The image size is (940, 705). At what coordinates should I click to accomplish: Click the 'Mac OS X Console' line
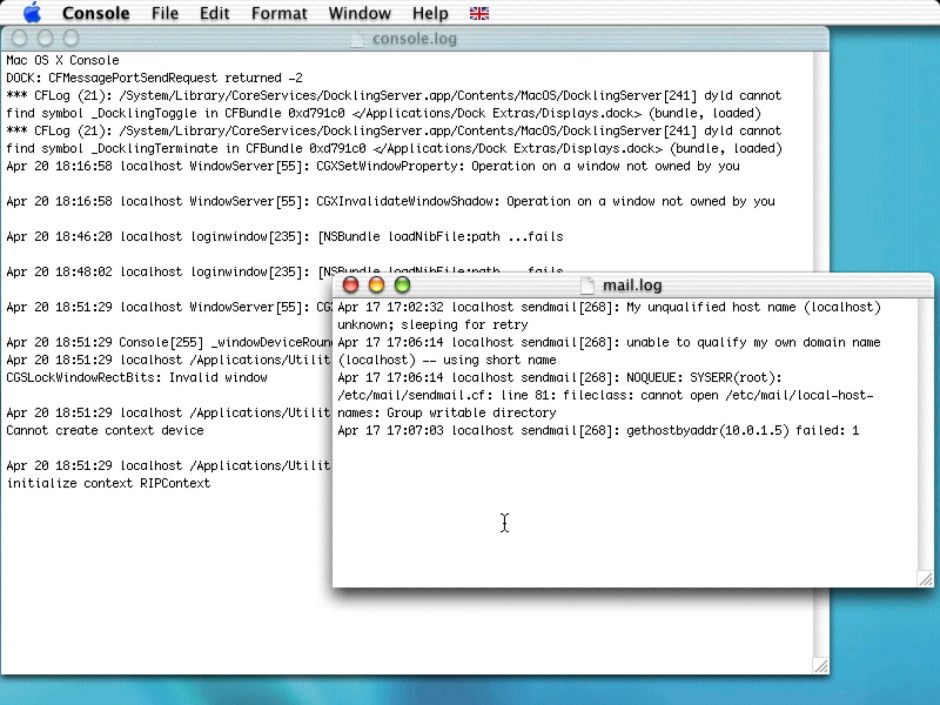pos(63,61)
